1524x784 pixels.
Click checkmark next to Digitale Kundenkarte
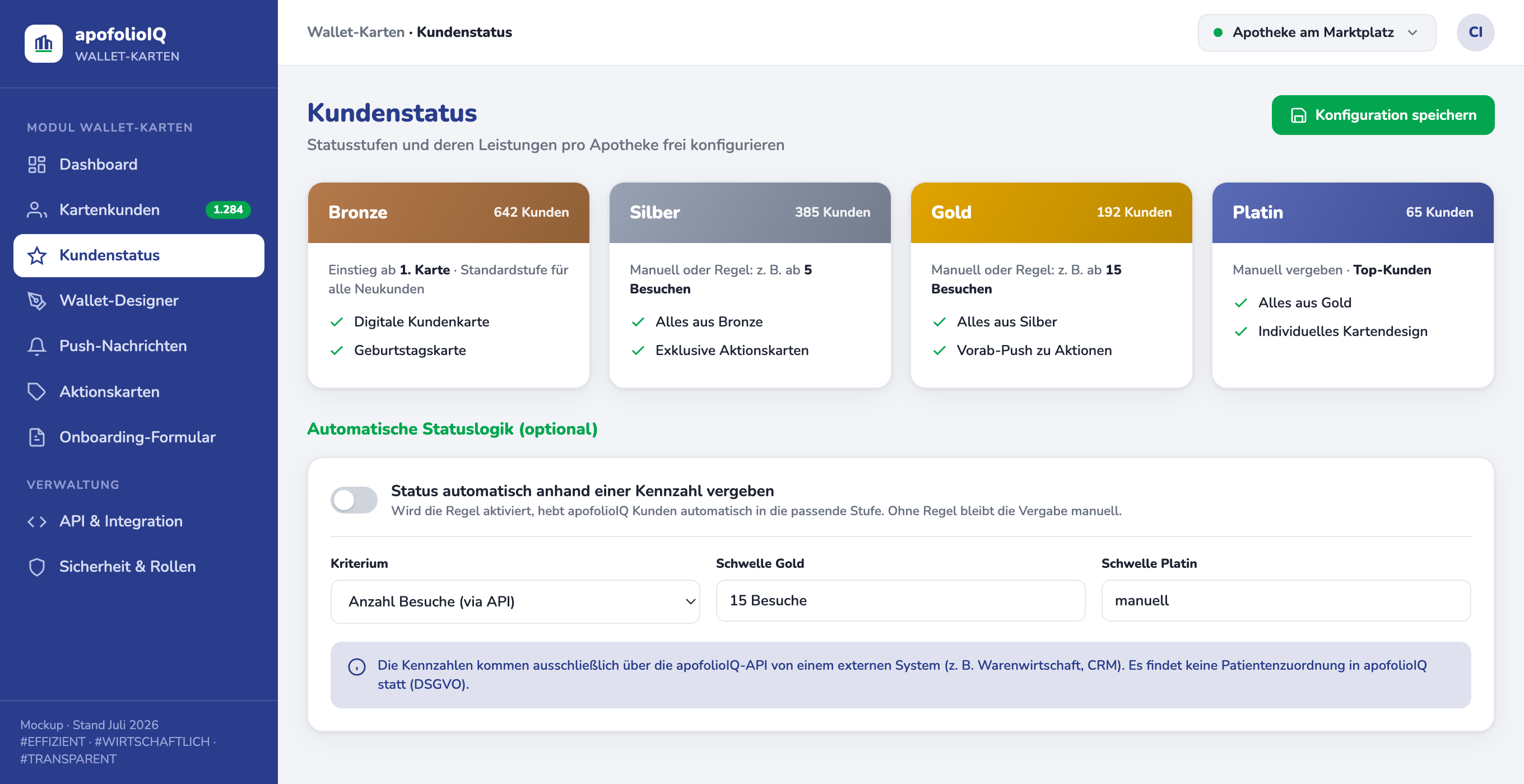[x=337, y=321]
